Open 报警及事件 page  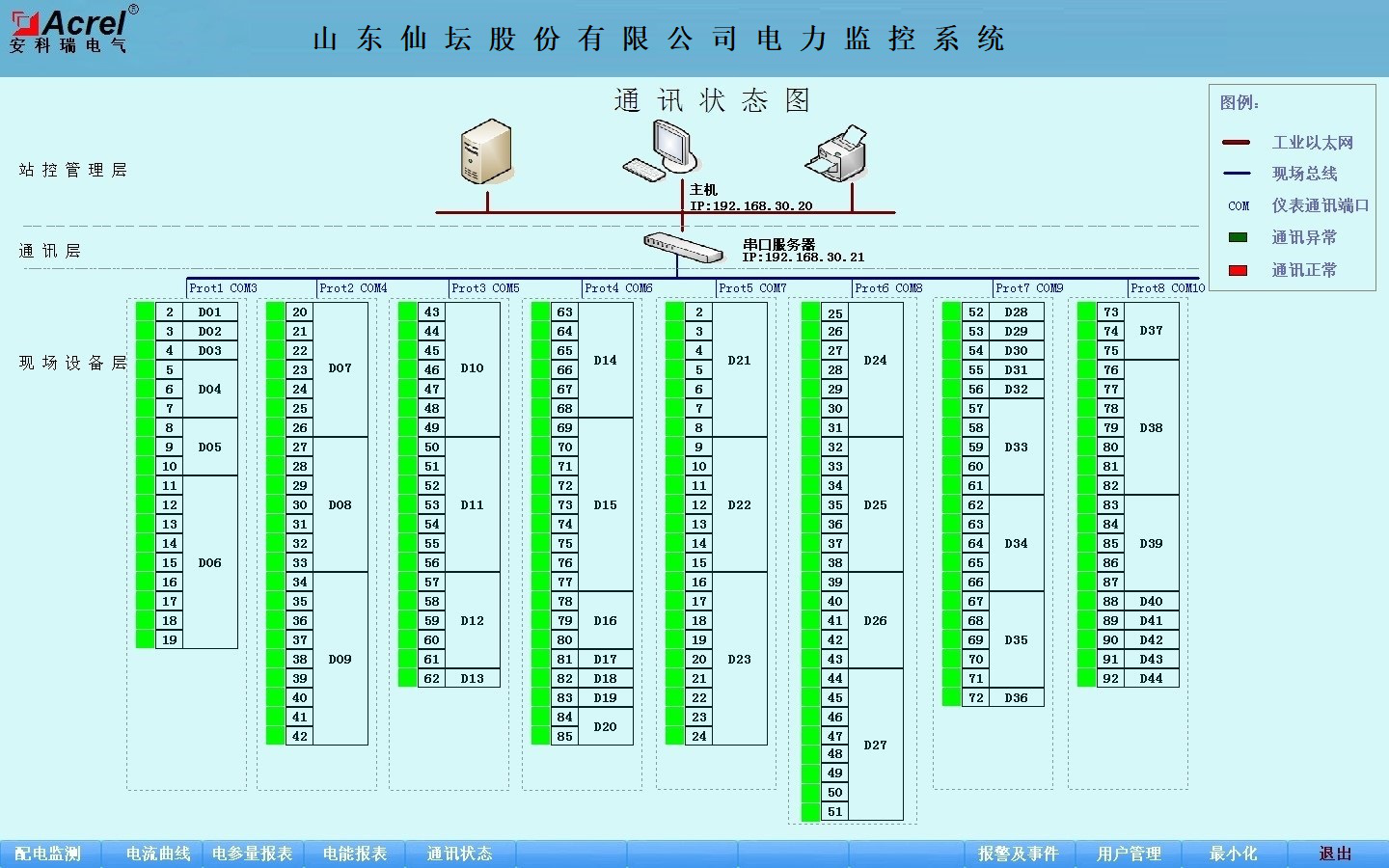pyautogui.click(x=1019, y=854)
